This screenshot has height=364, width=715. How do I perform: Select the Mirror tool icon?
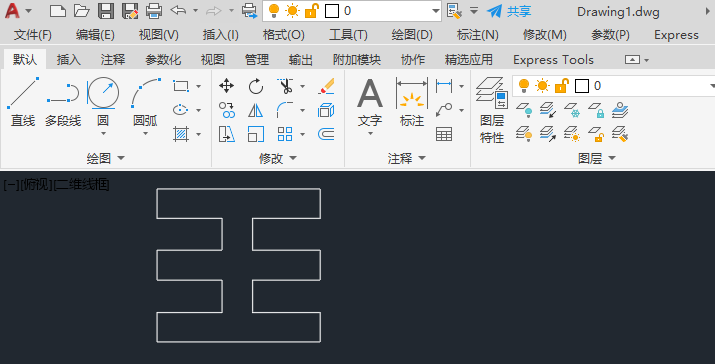(x=256, y=110)
